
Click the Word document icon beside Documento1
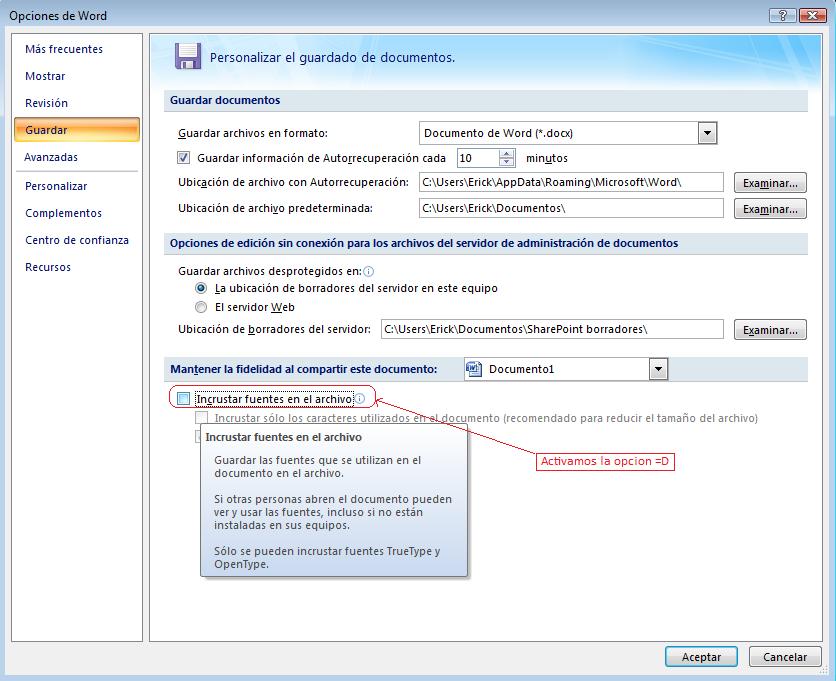click(x=476, y=369)
